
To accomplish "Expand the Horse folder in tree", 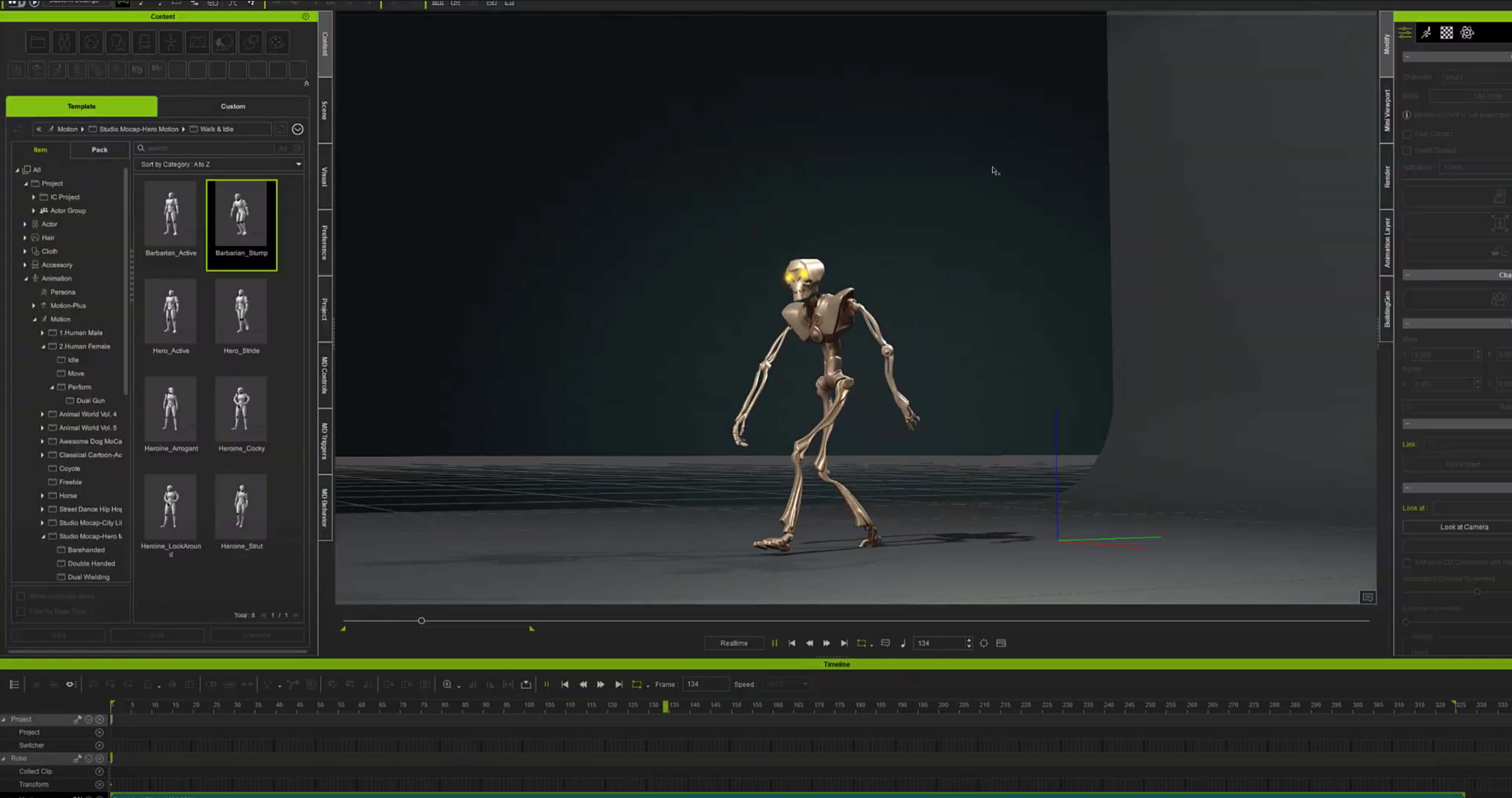I will click(42, 496).
